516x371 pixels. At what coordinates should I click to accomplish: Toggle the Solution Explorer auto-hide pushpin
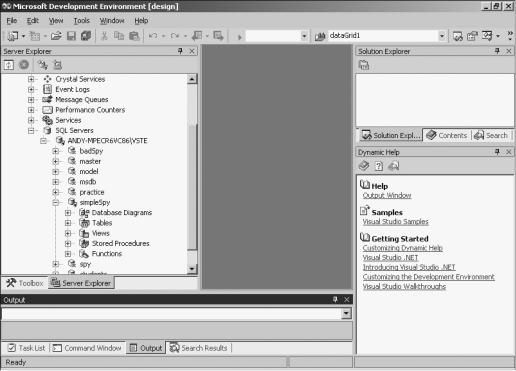(497, 51)
